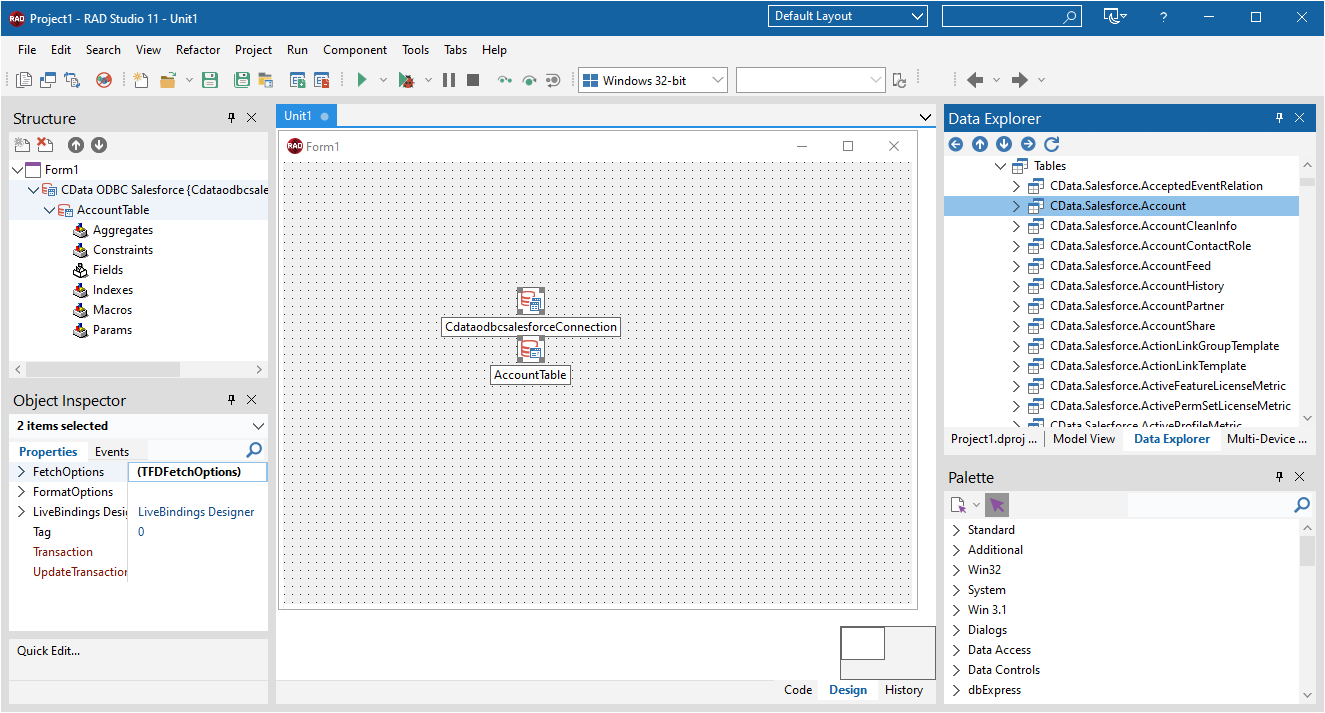Pin the Object Inspector panel
Image resolution: width=1325 pixels, height=713 pixels.
pos(231,400)
